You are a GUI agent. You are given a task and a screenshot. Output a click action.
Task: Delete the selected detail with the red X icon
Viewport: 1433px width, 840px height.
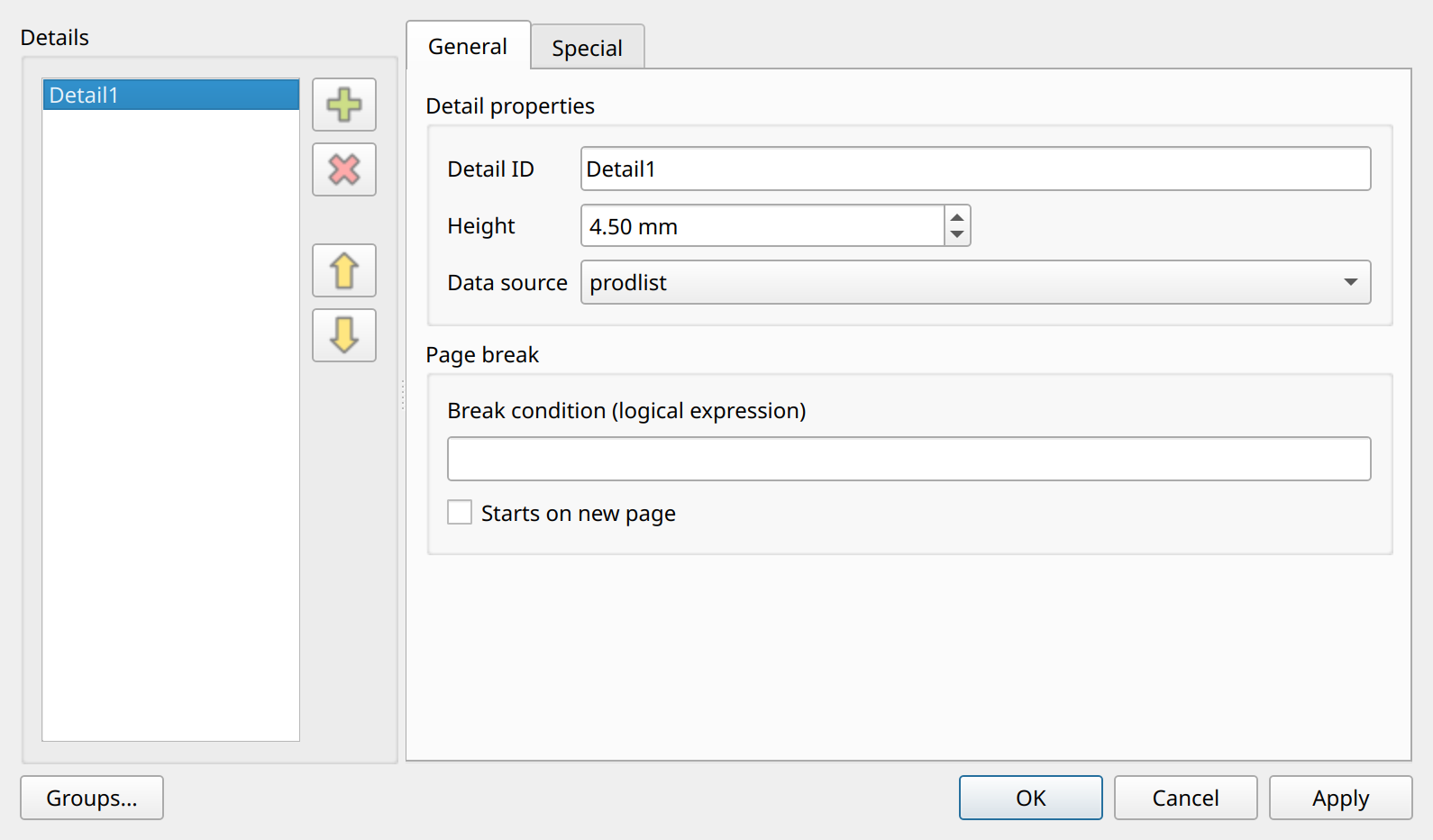(343, 169)
